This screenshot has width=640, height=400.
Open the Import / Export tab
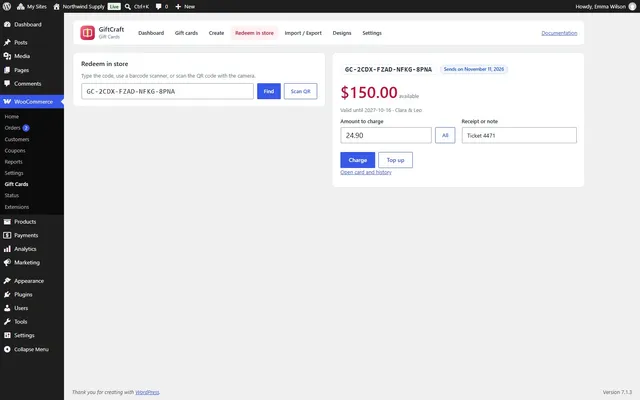(x=303, y=33)
